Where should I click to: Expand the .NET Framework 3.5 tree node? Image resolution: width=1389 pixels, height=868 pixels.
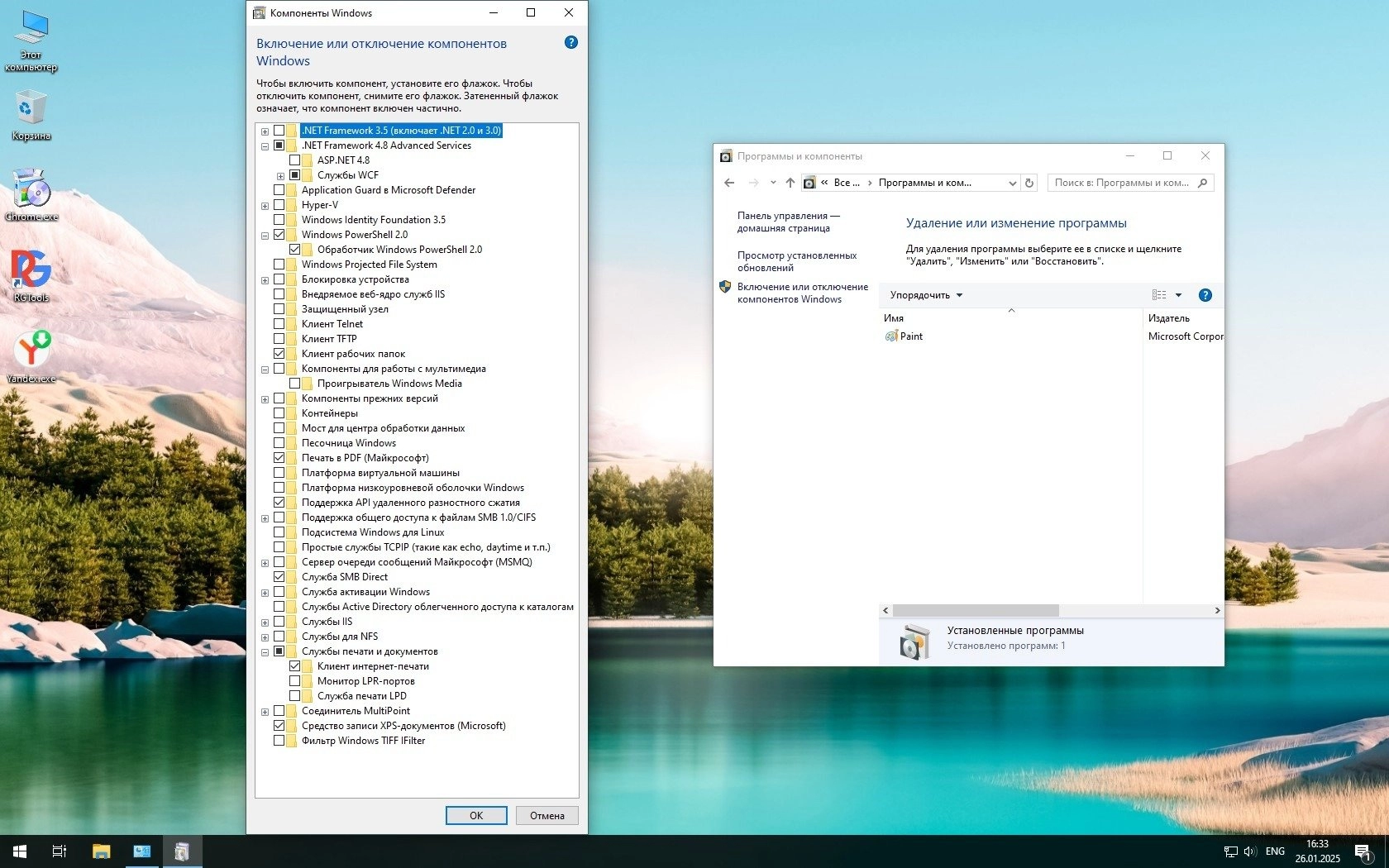coord(265,131)
